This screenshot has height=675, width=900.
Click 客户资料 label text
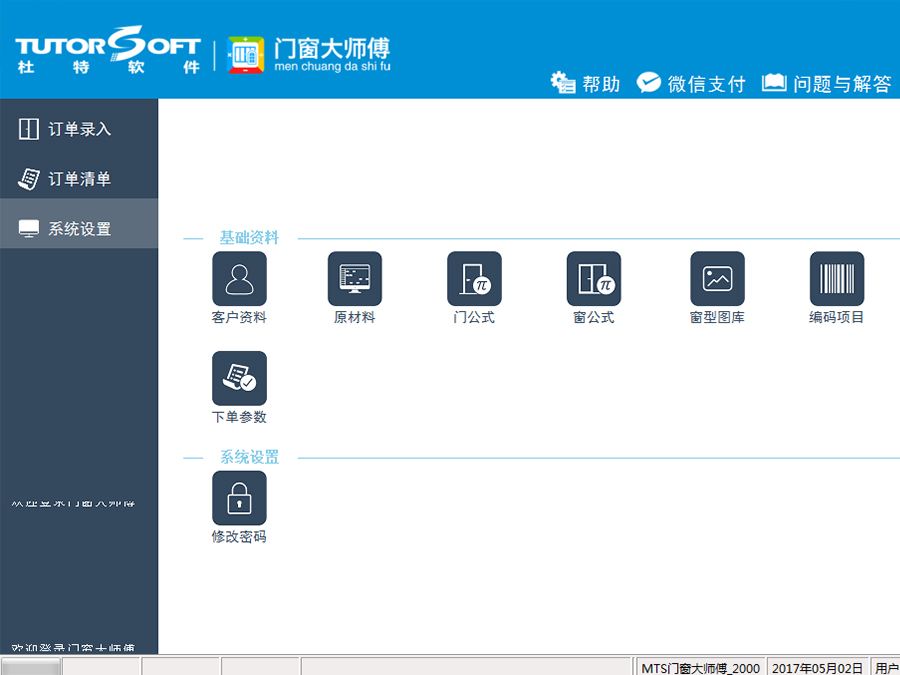point(239,317)
